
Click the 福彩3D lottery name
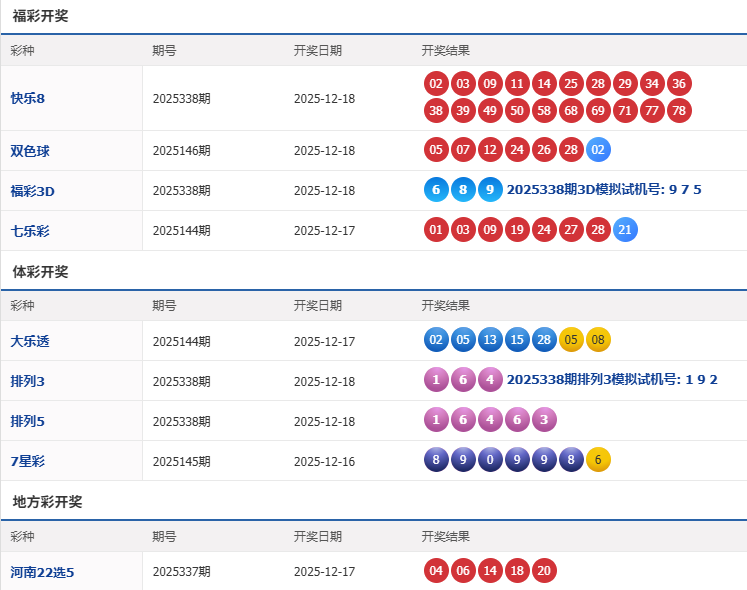[33, 191]
